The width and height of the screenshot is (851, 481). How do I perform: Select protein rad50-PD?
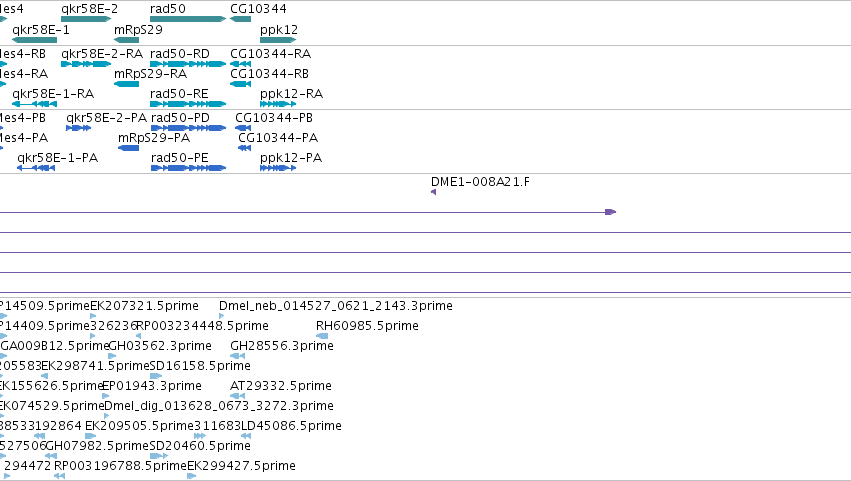188,128
